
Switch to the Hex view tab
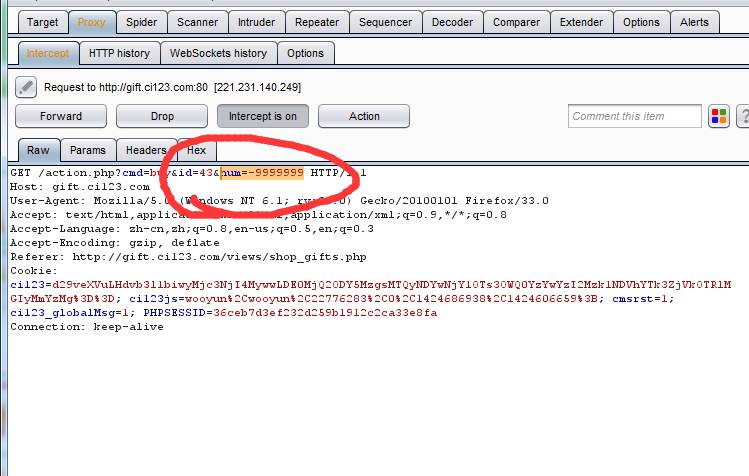(x=196, y=150)
